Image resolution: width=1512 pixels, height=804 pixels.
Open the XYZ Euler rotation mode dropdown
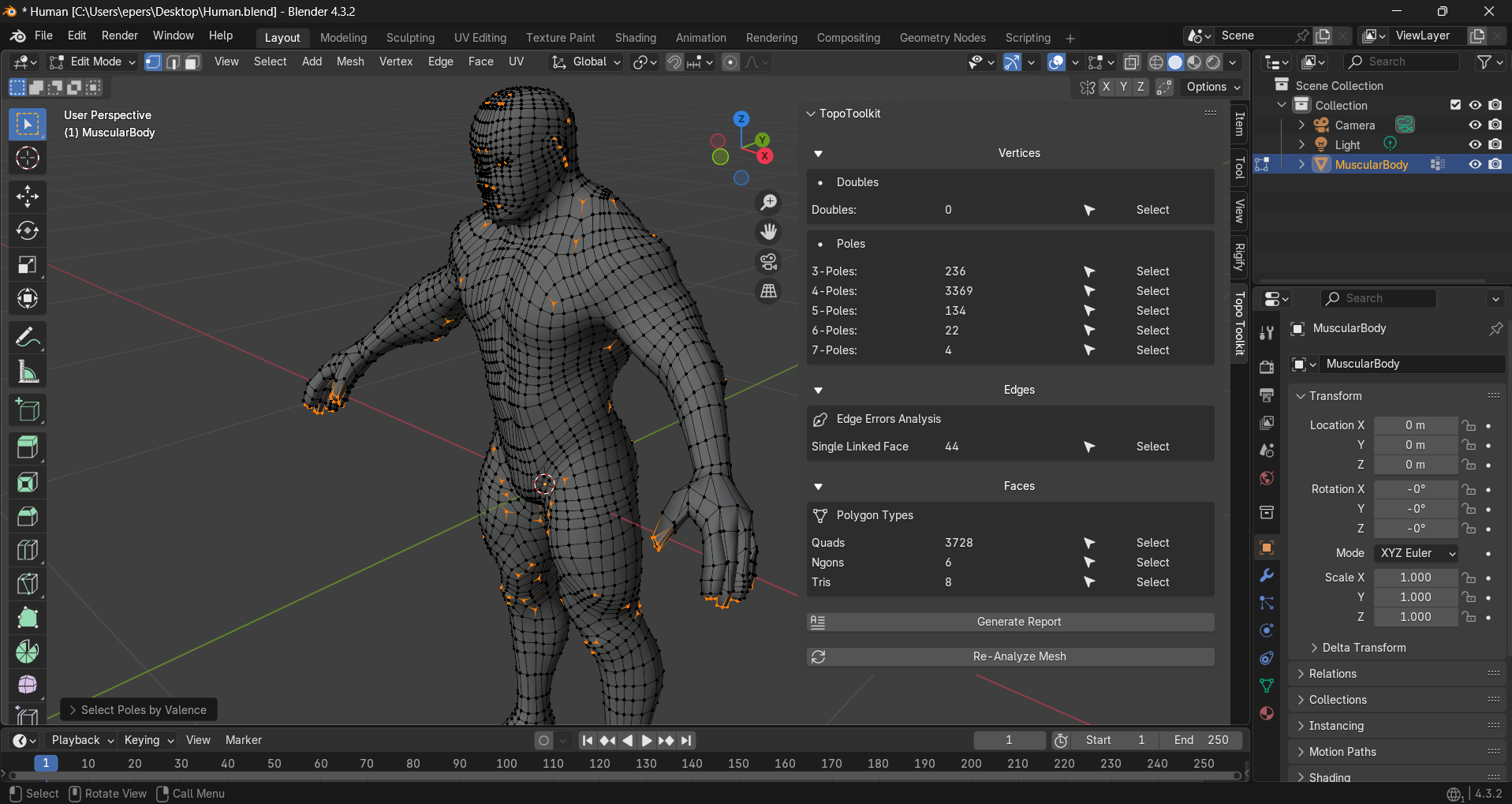pyautogui.click(x=1417, y=553)
